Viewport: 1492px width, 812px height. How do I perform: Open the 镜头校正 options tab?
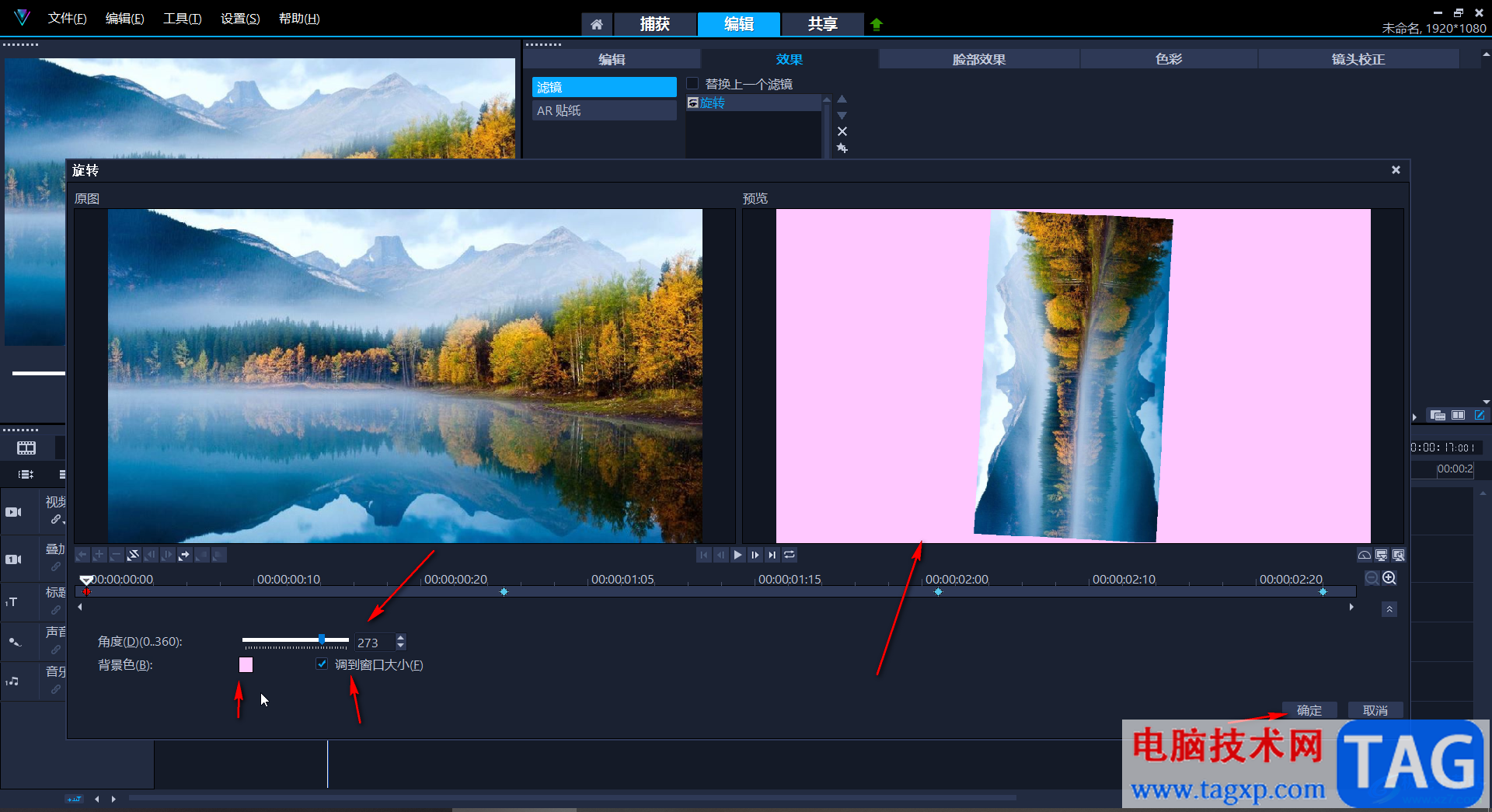coord(1358,59)
